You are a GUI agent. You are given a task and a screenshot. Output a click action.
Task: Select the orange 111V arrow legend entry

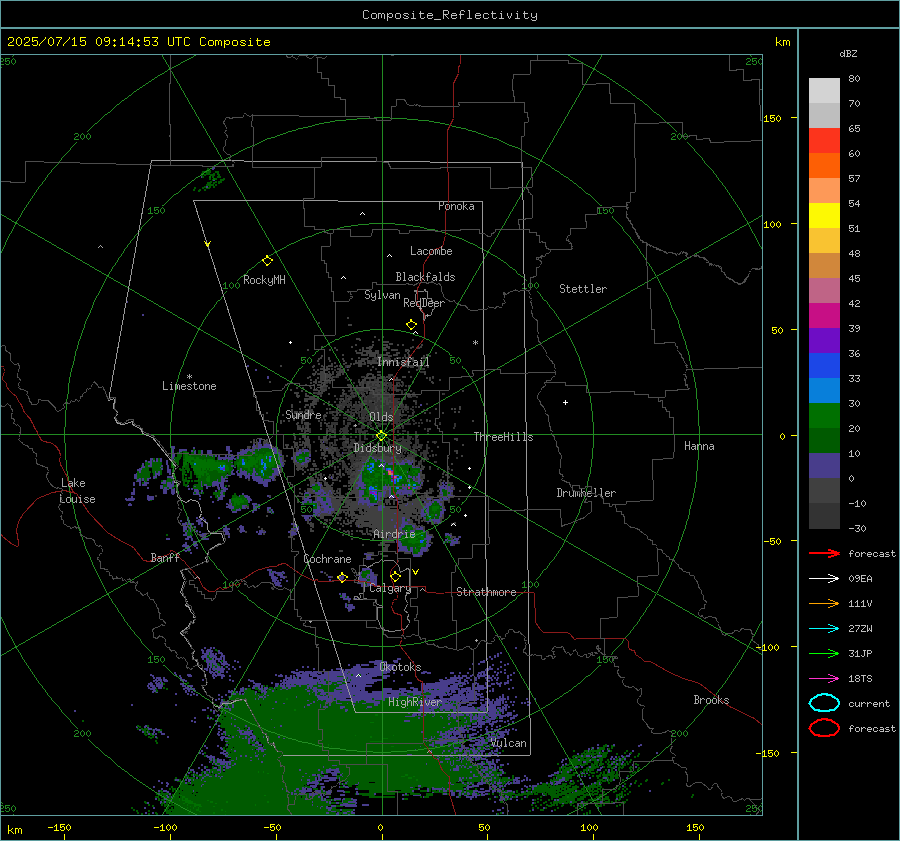tap(824, 603)
